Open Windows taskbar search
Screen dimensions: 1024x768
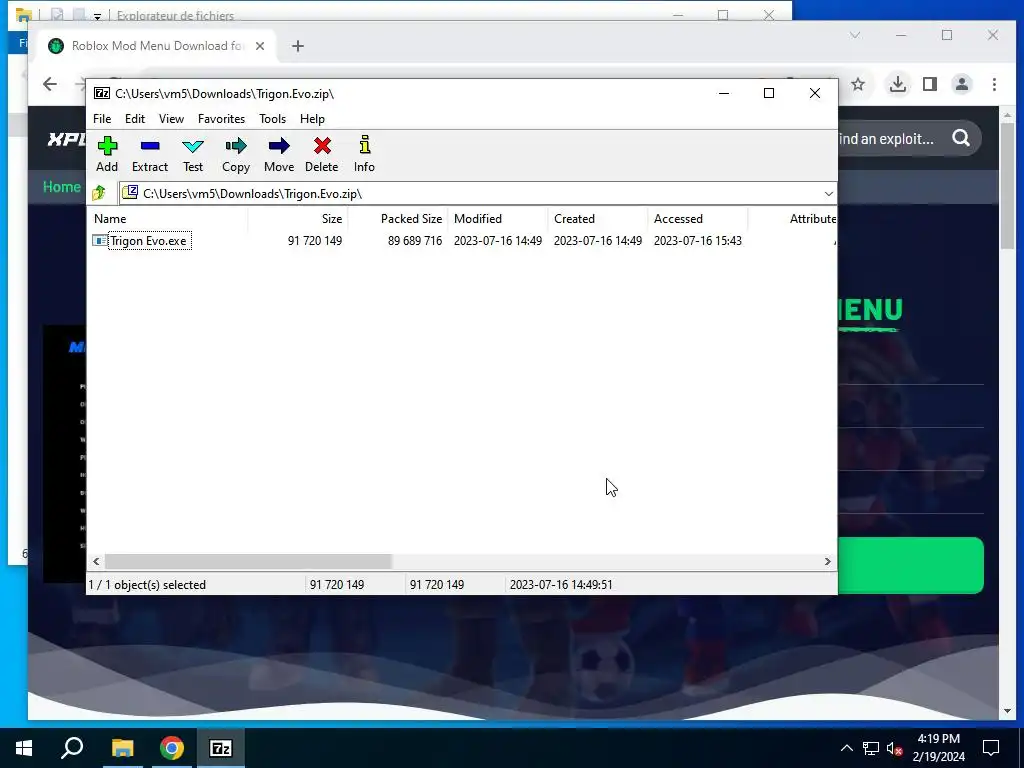72,748
